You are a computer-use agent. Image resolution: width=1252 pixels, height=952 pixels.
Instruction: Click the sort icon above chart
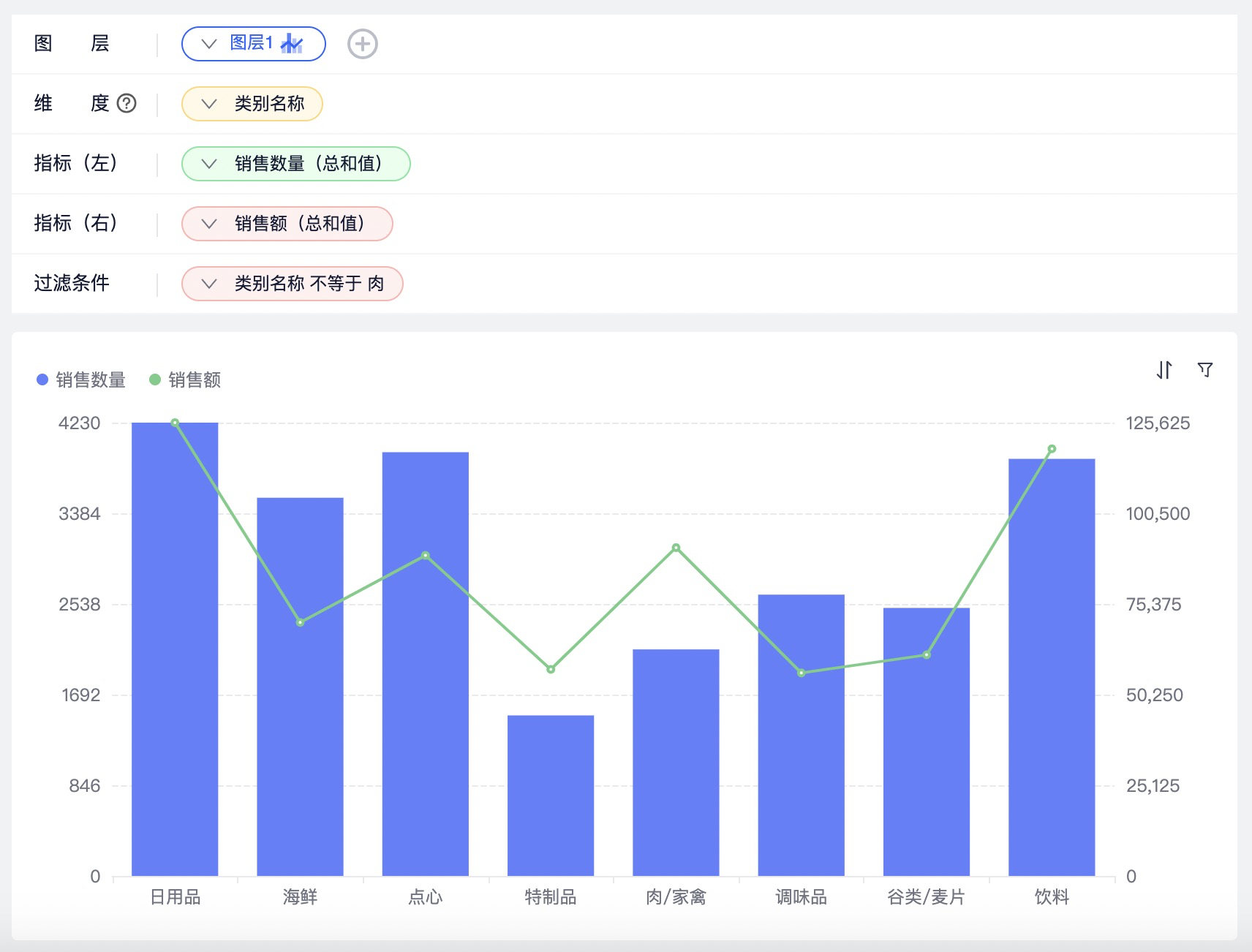(1164, 370)
